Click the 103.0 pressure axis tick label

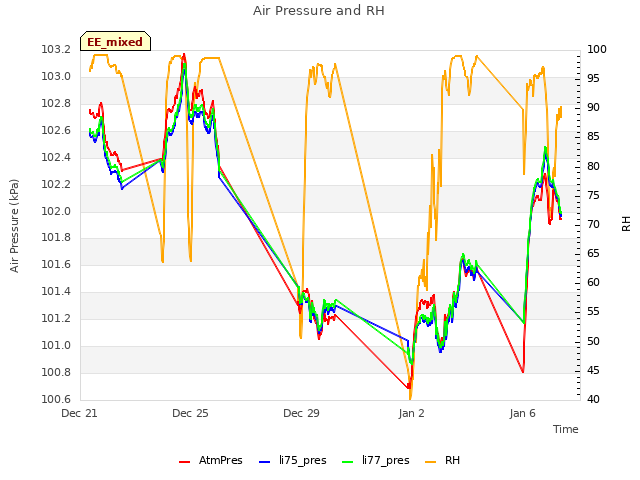coord(56,77)
